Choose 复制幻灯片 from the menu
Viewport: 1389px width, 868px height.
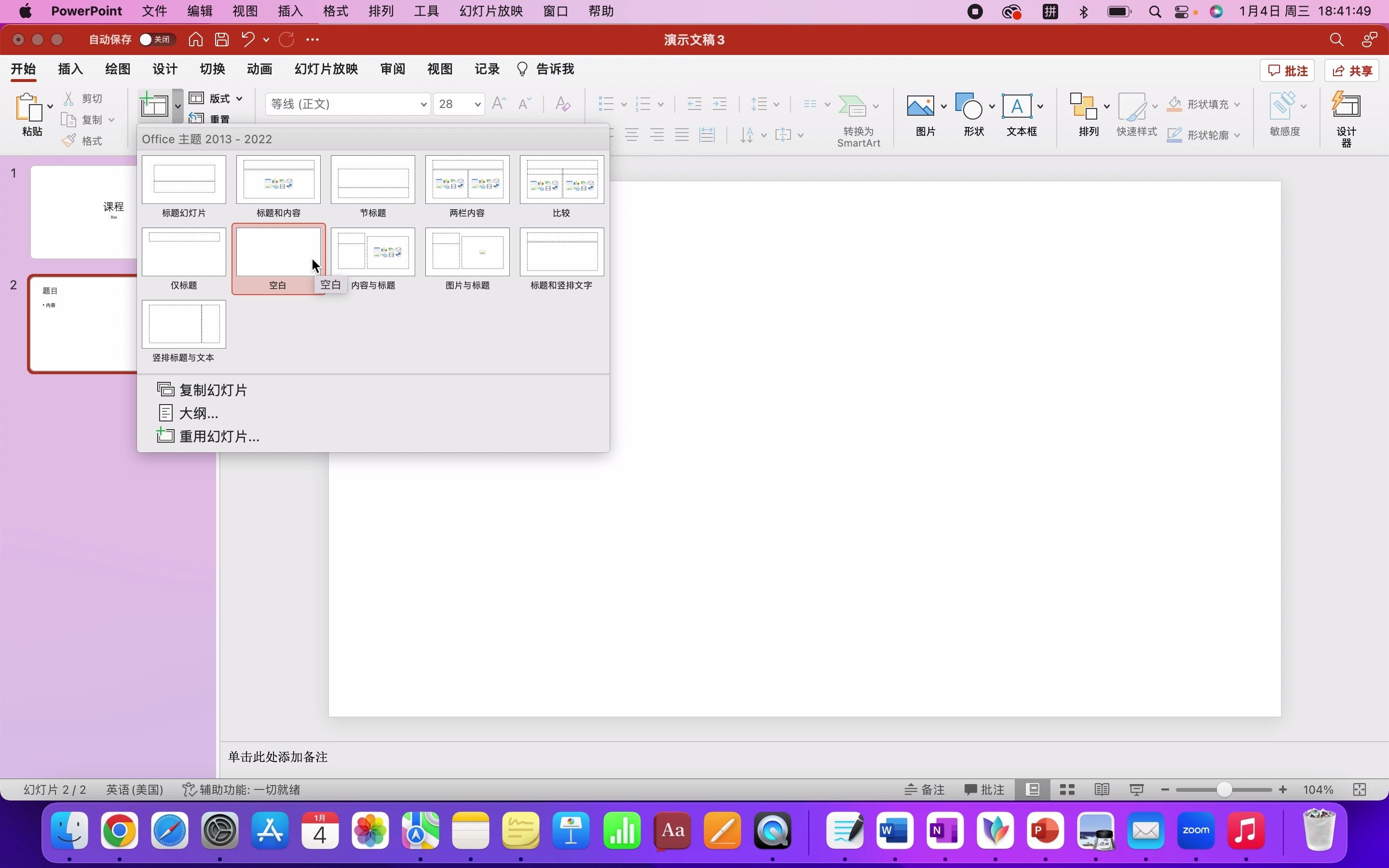(213, 391)
